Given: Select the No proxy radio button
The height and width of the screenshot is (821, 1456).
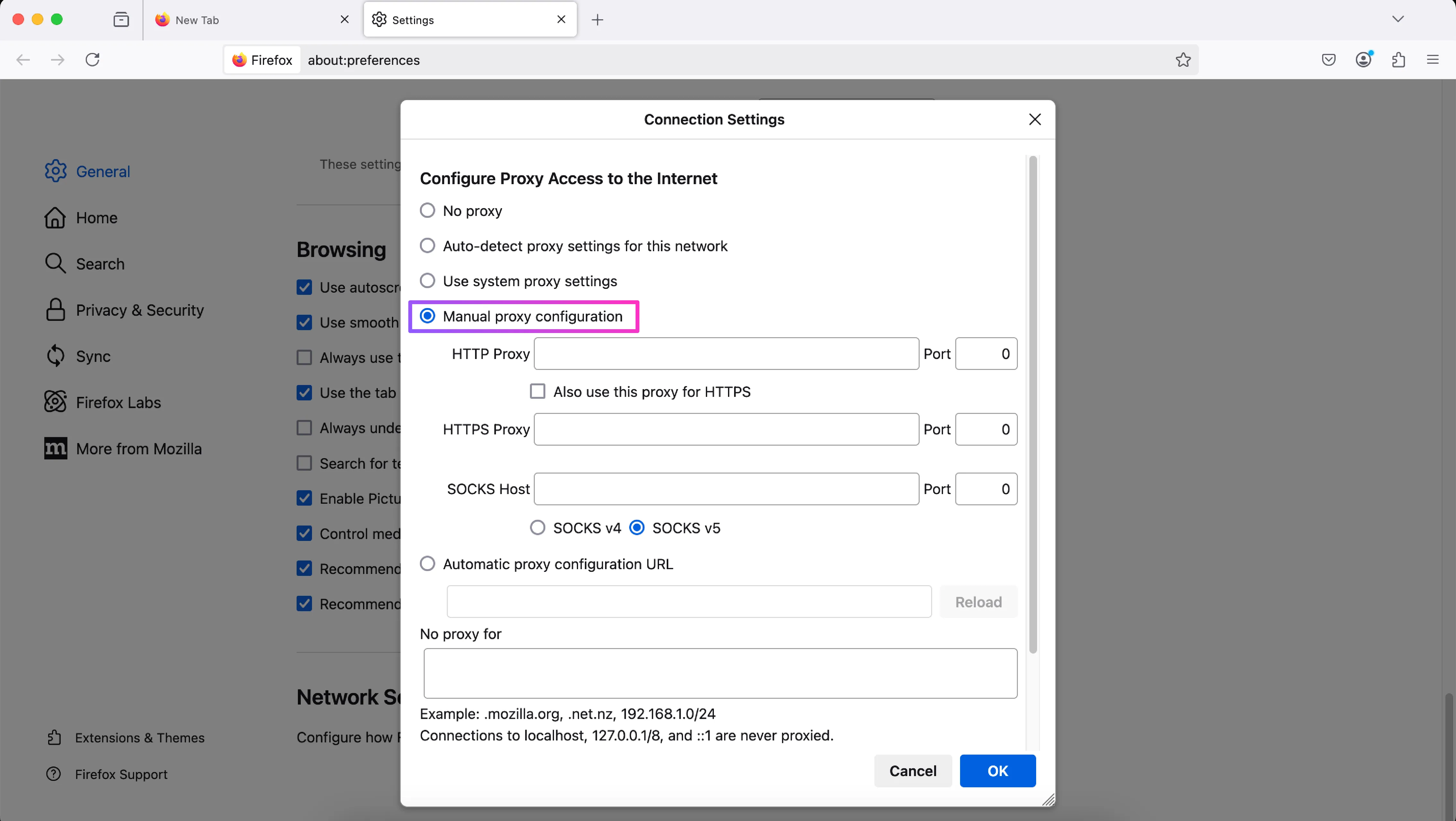Looking at the screenshot, I should pyautogui.click(x=427, y=211).
